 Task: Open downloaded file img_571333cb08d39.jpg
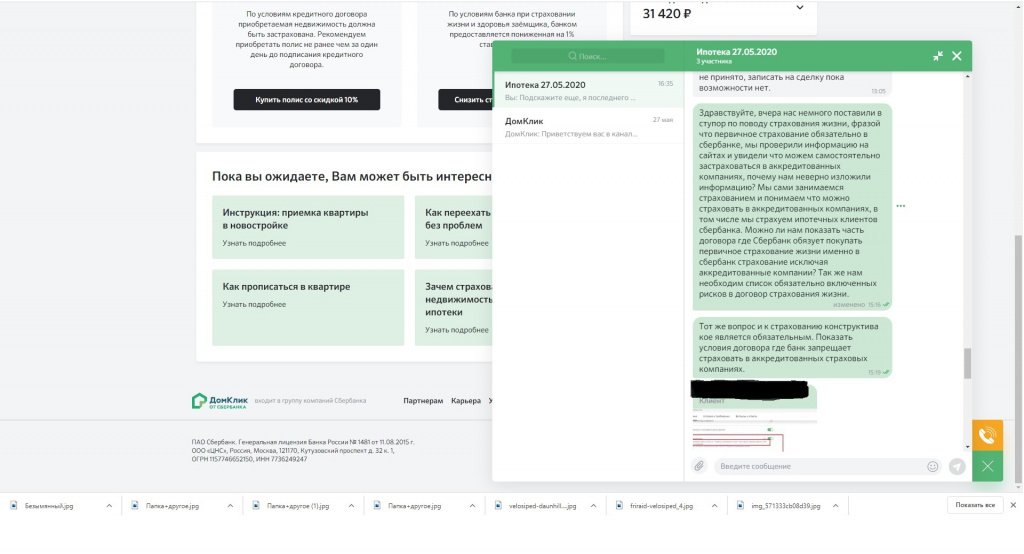click(x=785, y=506)
